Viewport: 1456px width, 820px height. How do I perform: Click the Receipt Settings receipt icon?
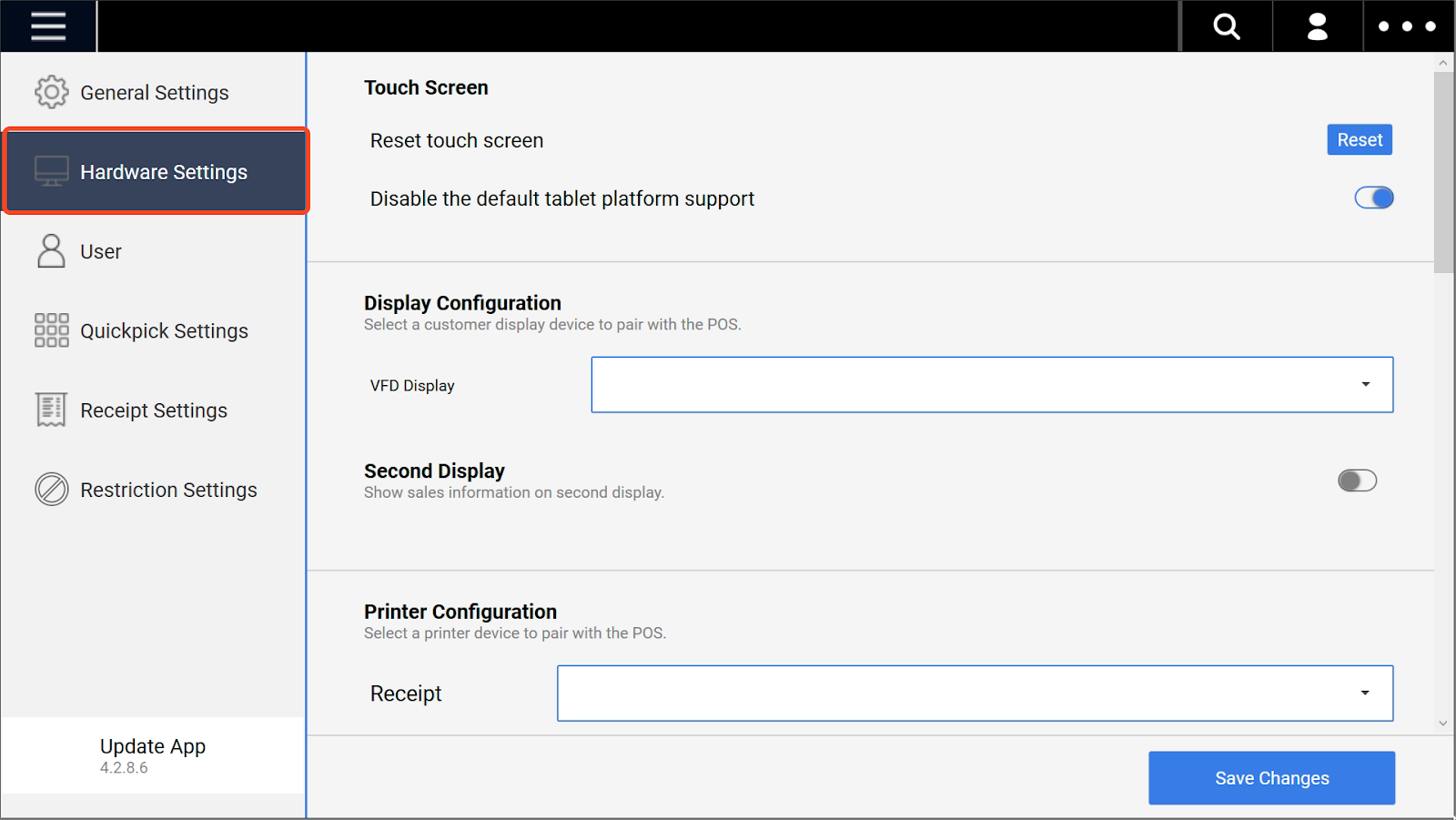tap(51, 410)
